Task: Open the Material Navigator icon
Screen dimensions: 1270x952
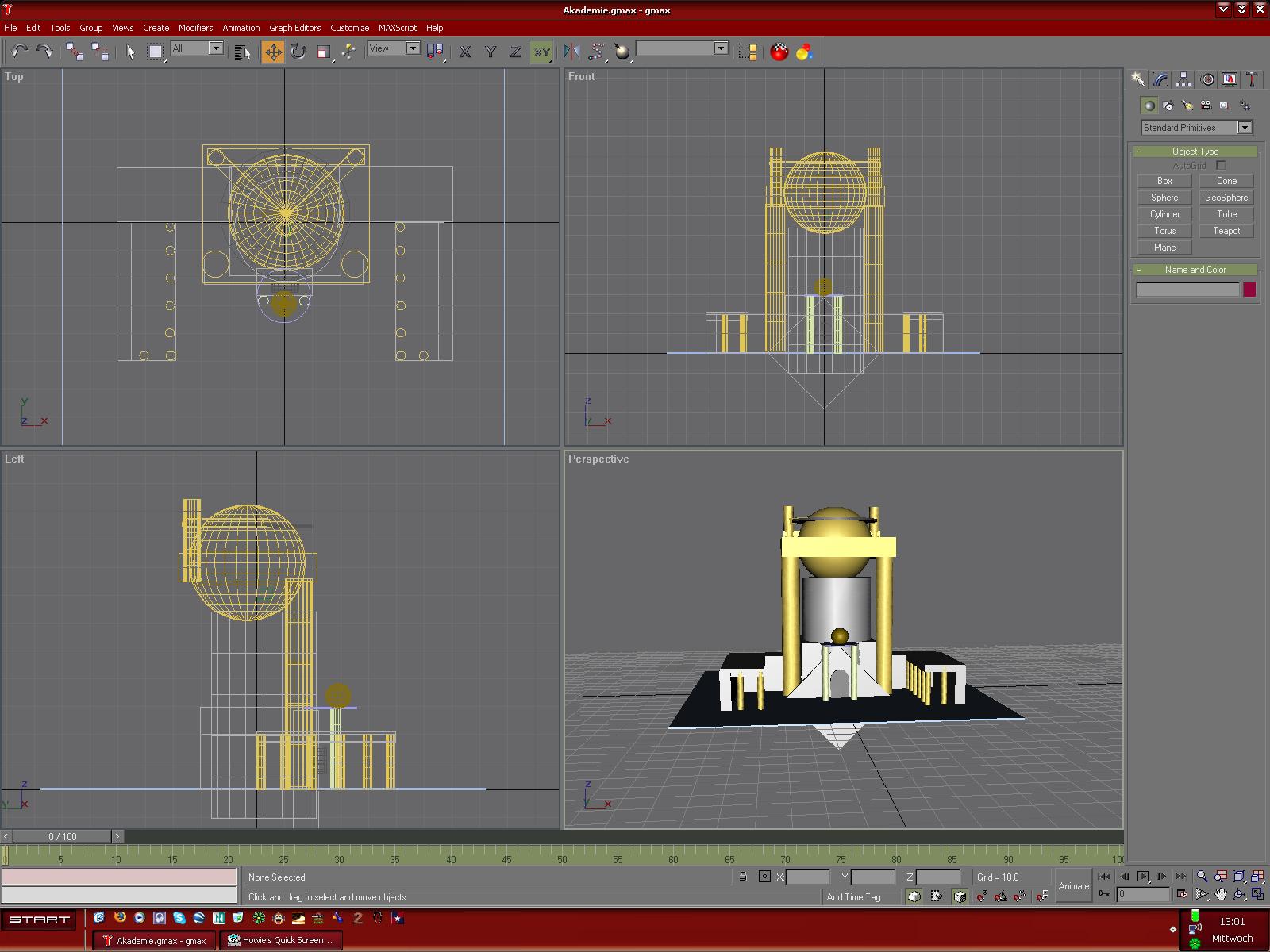Action: click(804, 52)
